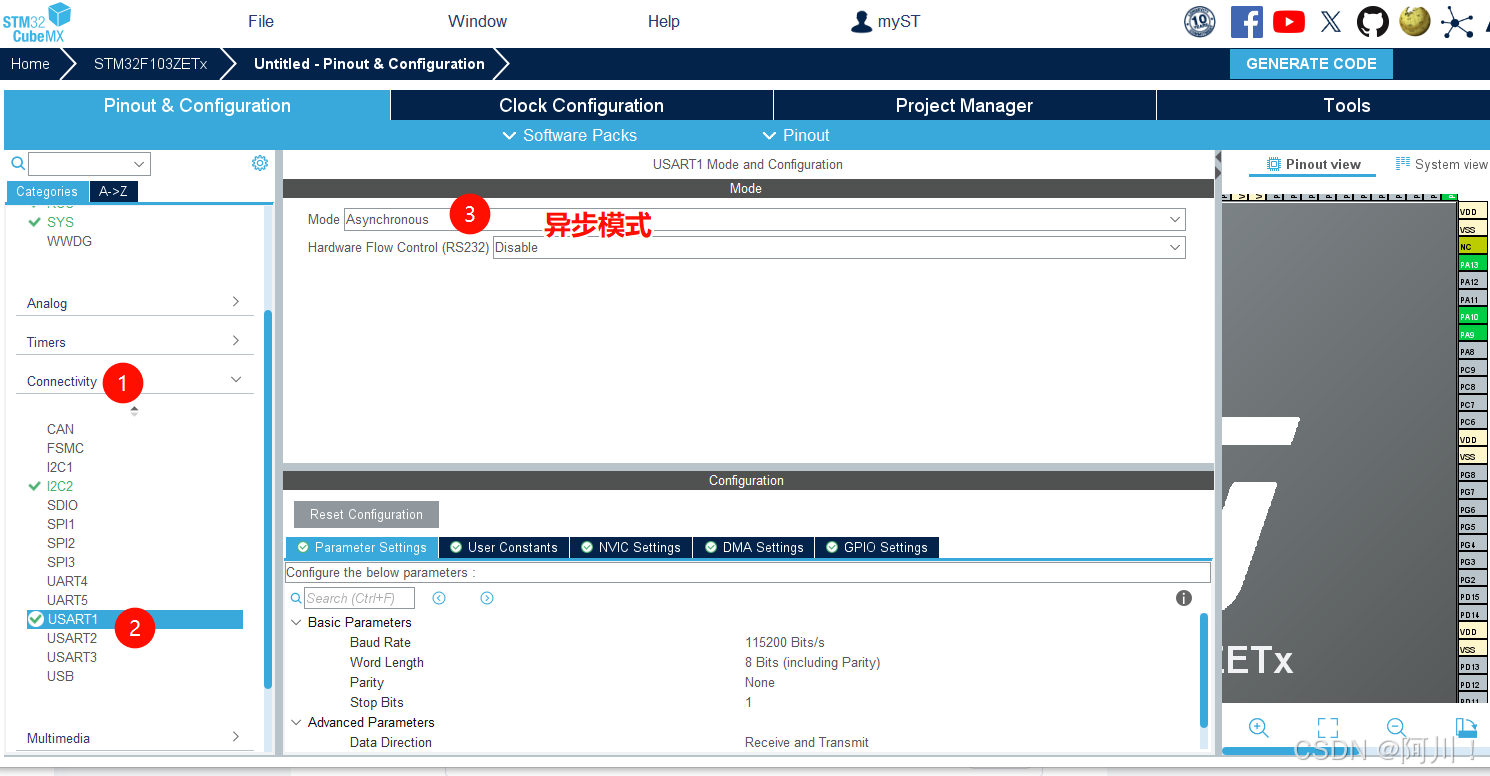Select USART2 in the peripheral list
The width and height of the screenshot is (1490, 776).
point(72,638)
